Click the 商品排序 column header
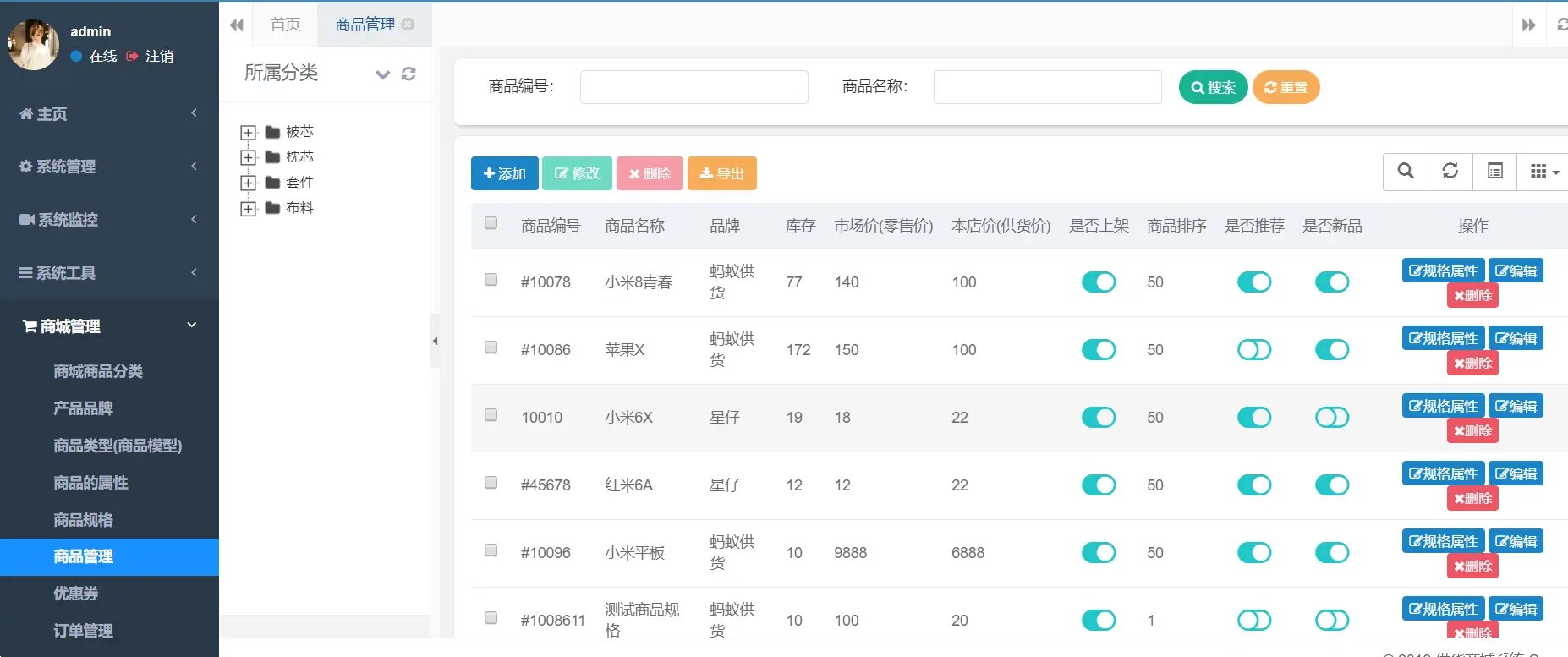This screenshot has width=1568, height=657. [x=1176, y=226]
